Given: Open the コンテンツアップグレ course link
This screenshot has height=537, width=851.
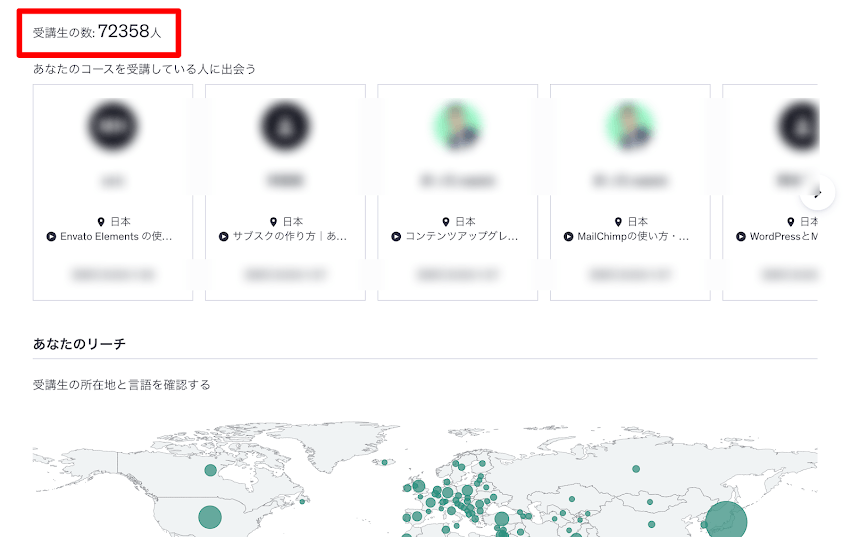Looking at the screenshot, I should point(461,236).
